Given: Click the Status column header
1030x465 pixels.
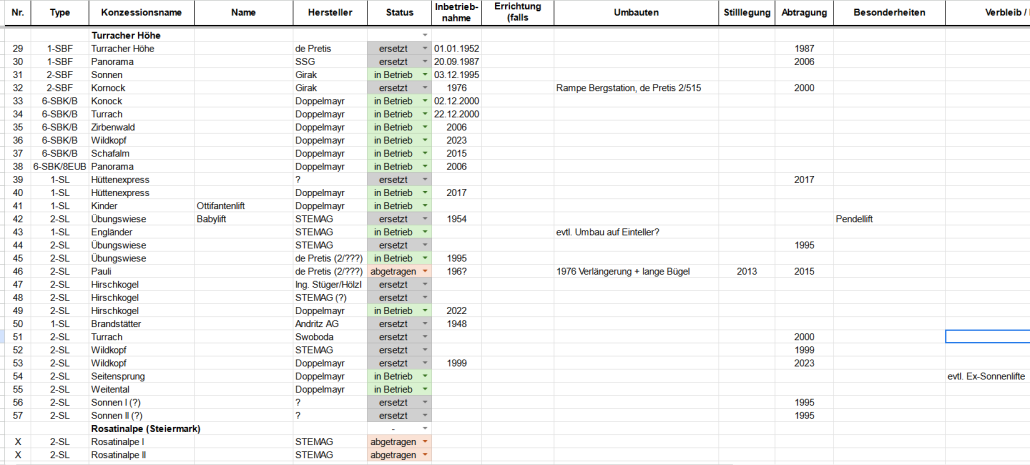Looking at the screenshot, I should pyautogui.click(x=398, y=13).
